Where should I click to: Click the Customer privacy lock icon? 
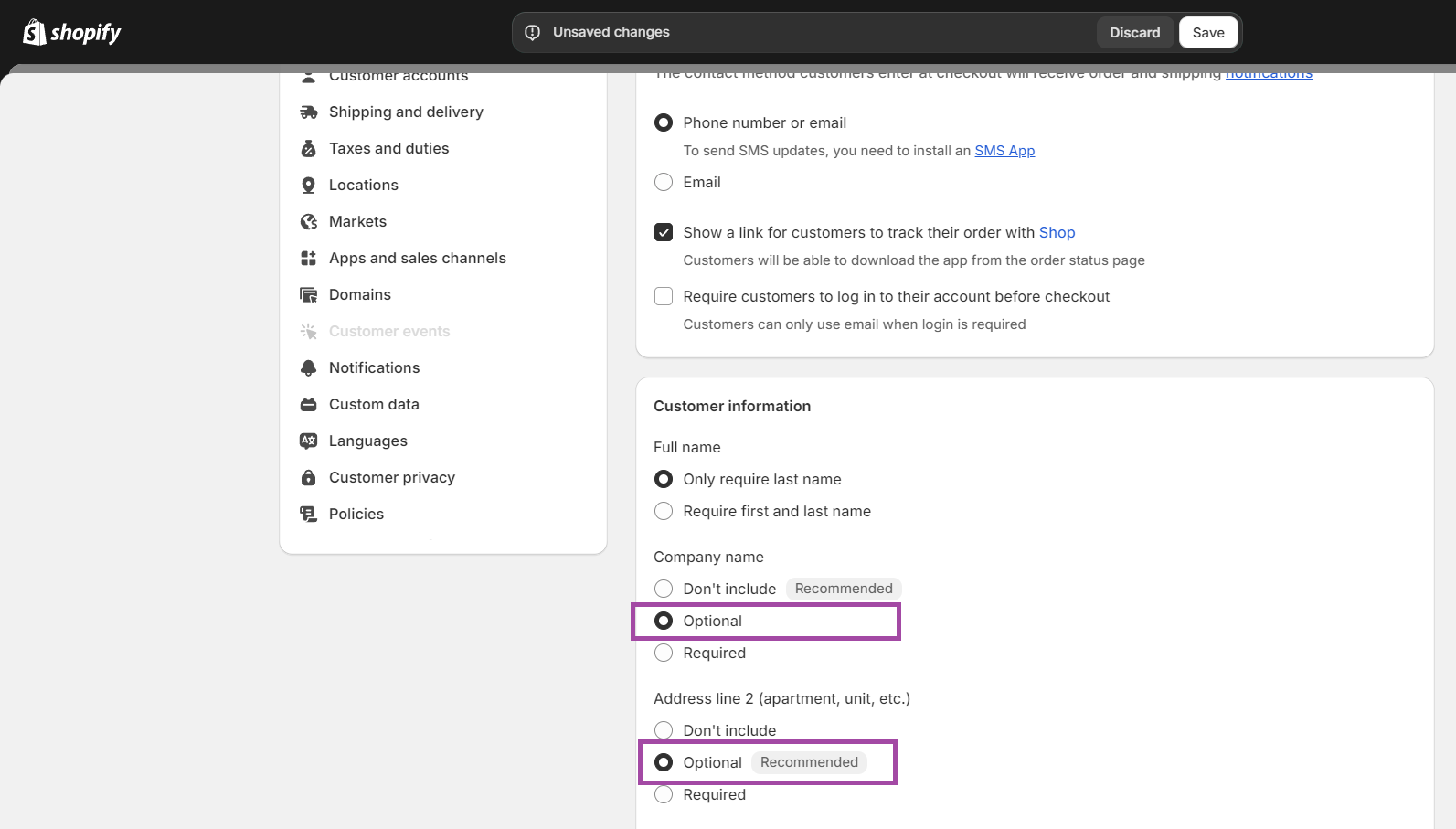309,478
